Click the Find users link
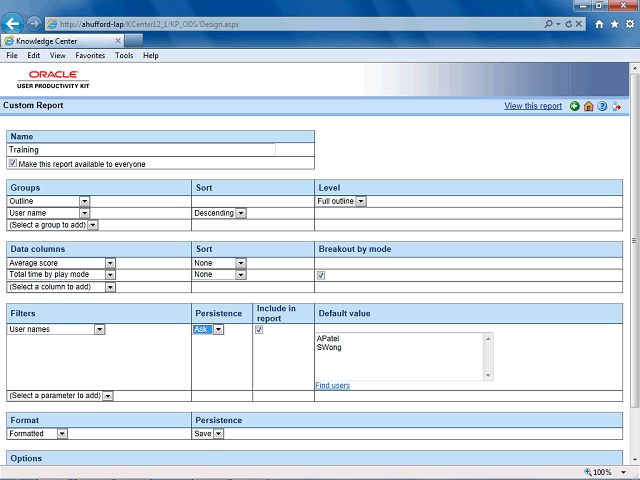640x480 pixels. point(332,385)
